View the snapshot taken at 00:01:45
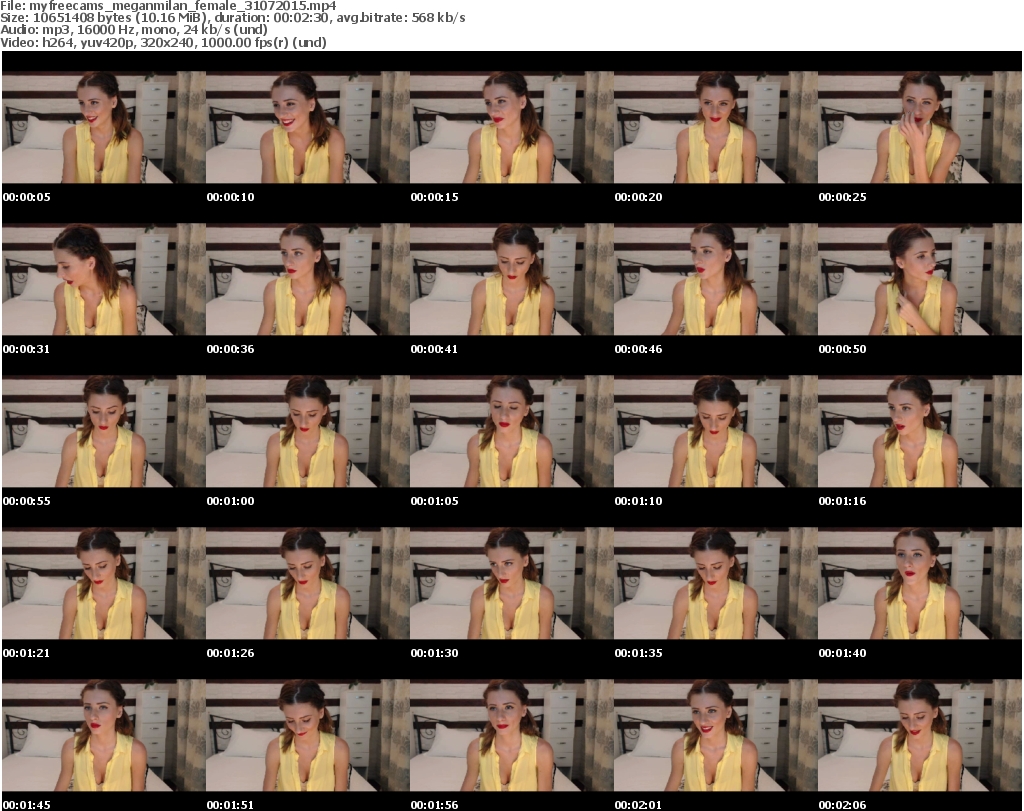The width and height of the screenshot is (1024, 811). click(x=104, y=736)
